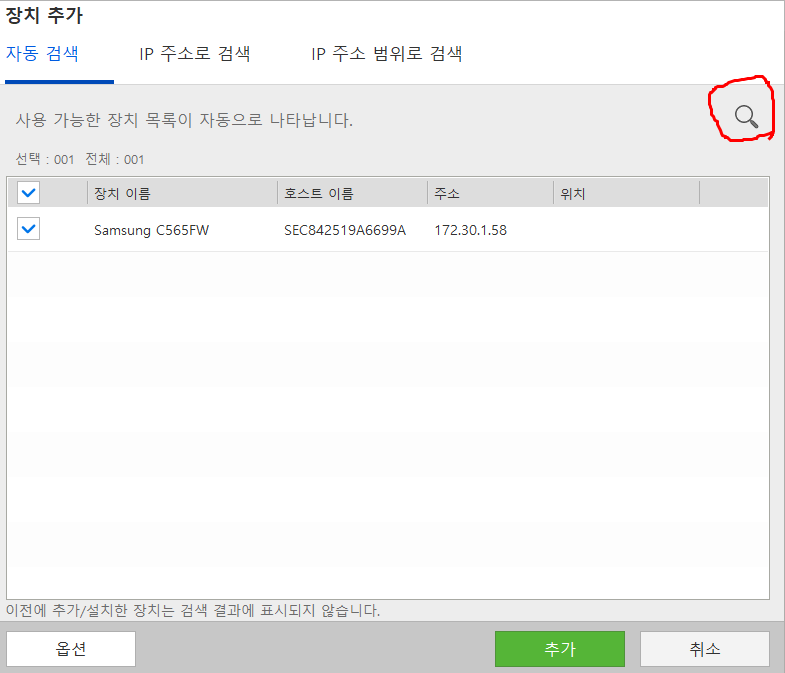Click the IP address 172.30.1.58
The height and width of the screenshot is (673, 785).
[471, 230]
